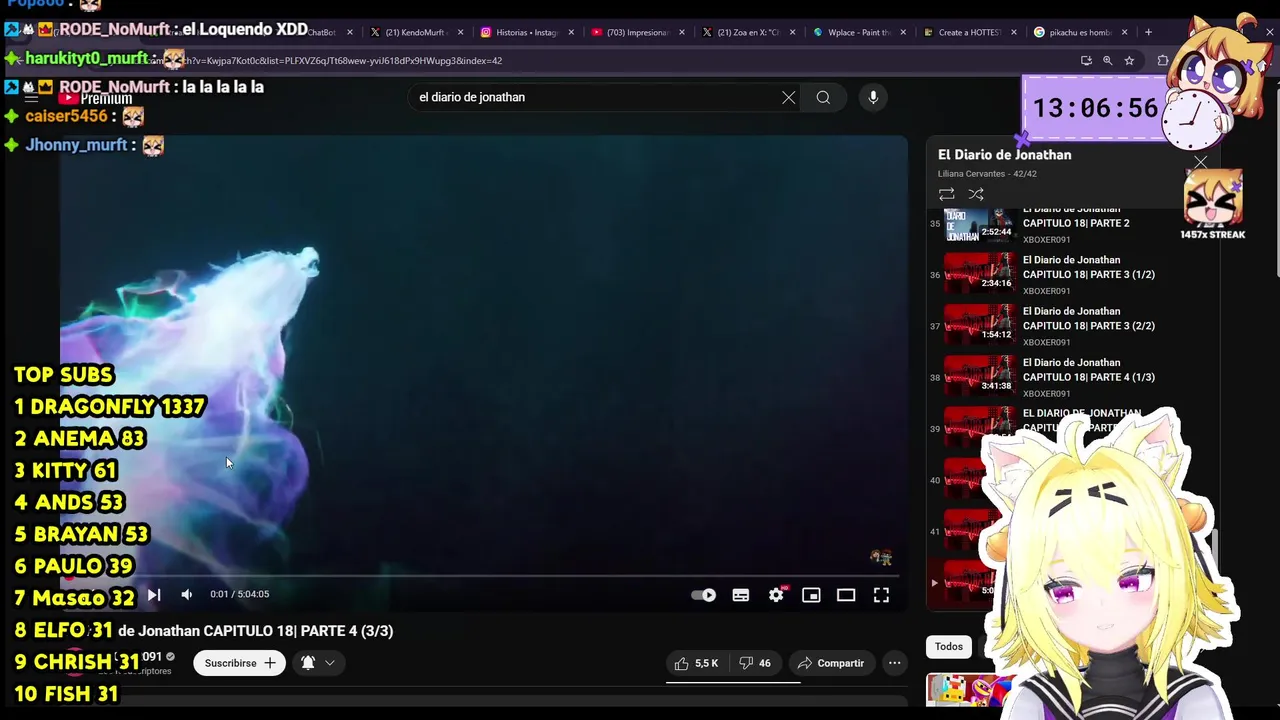This screenshot has width=1280, height=720.
Task: Subscribe with the Suscribirse button
Action: (x=240, y=663)
